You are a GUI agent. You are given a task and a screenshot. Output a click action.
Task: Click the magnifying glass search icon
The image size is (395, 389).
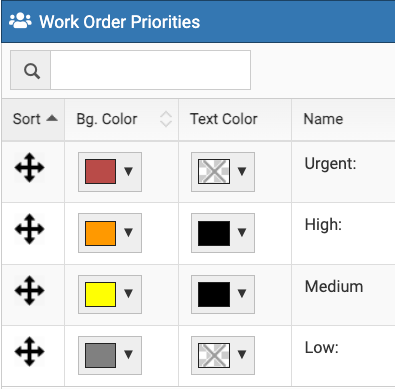point(31,70)
